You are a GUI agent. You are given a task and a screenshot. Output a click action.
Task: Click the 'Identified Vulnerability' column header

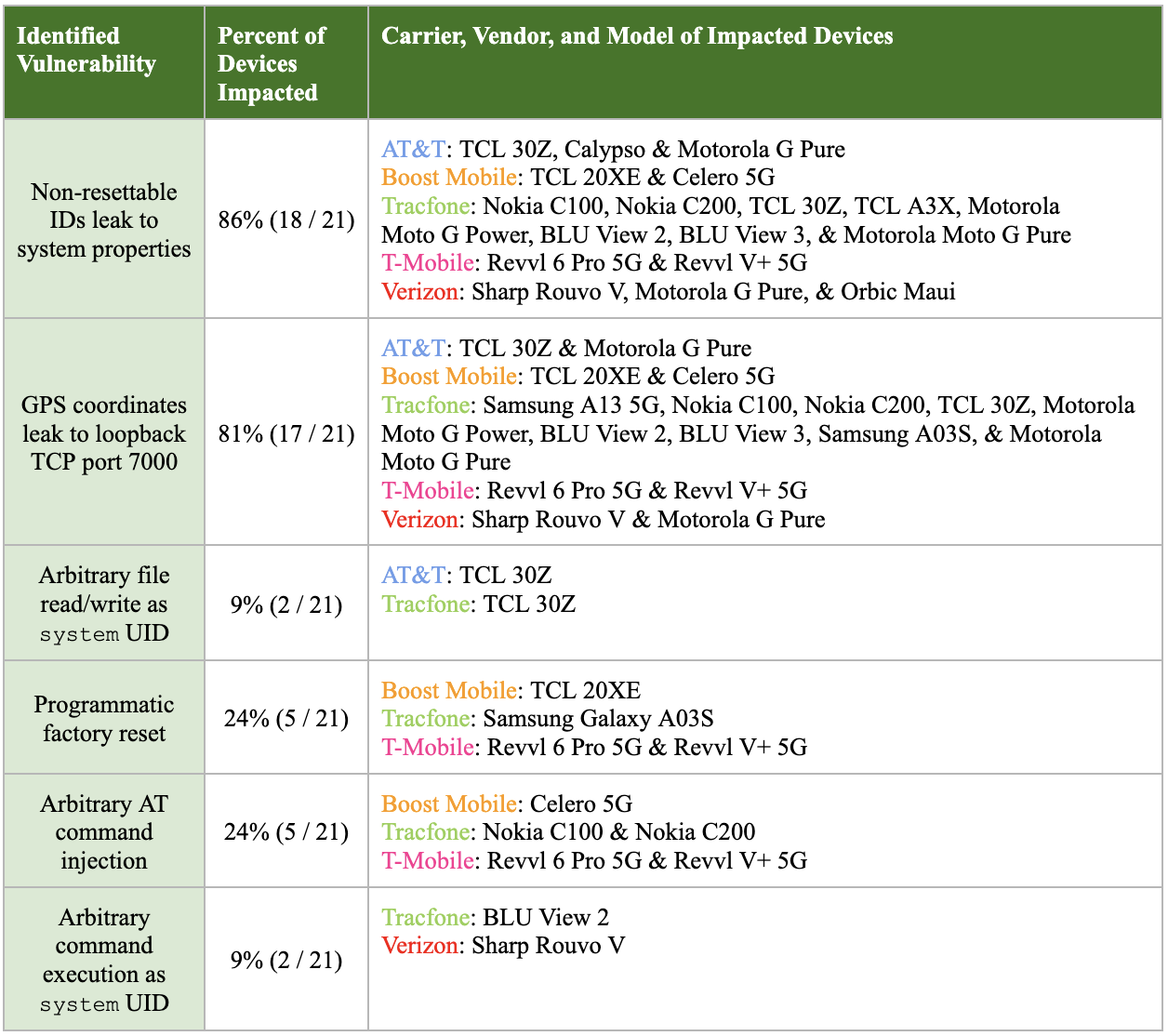104,63
